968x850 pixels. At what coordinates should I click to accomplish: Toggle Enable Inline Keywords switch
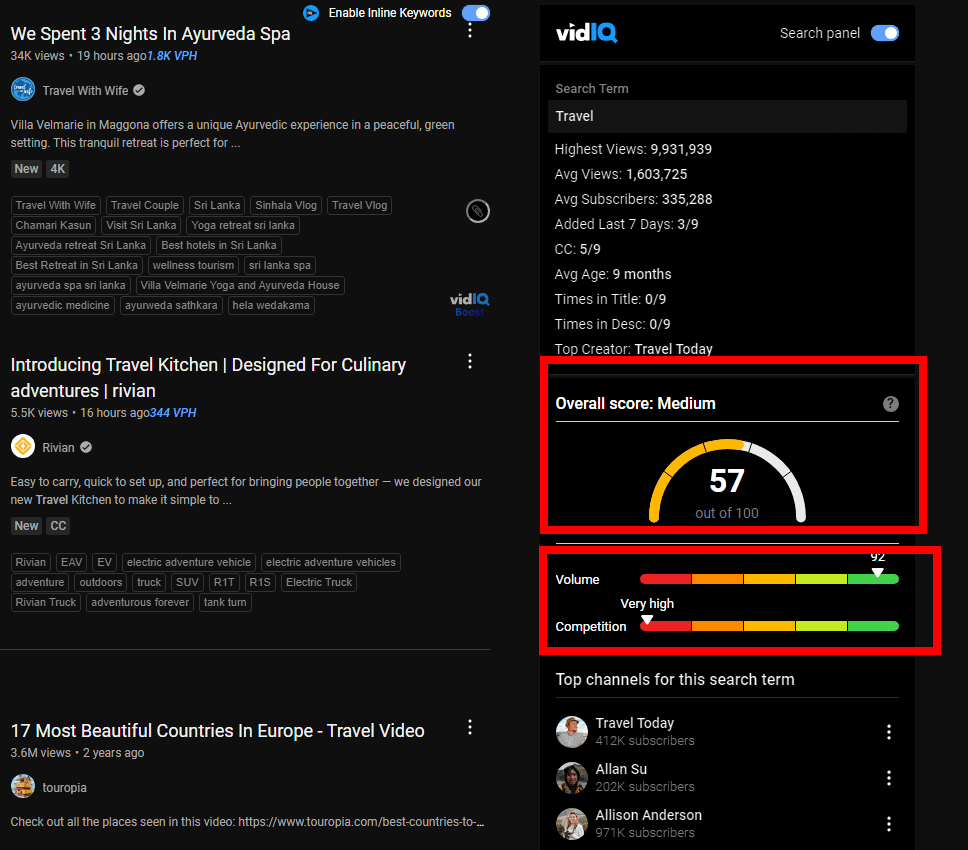[476, 13]
